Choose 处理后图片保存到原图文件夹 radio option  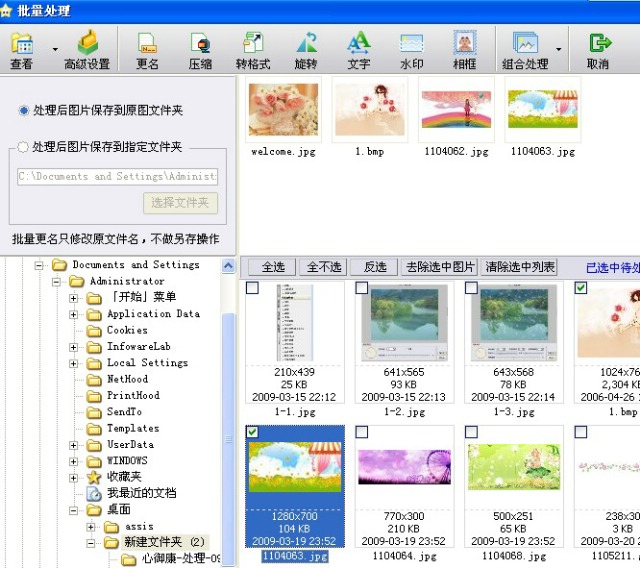[x=24, y=110]
